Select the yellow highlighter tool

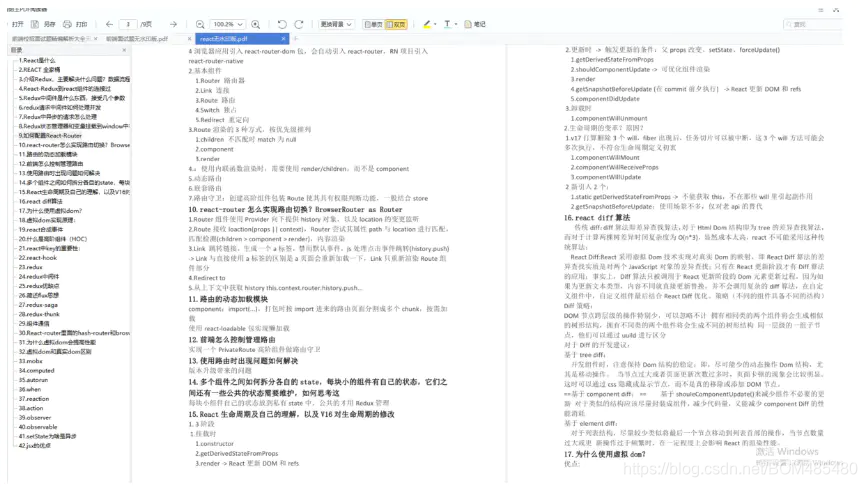427,24
